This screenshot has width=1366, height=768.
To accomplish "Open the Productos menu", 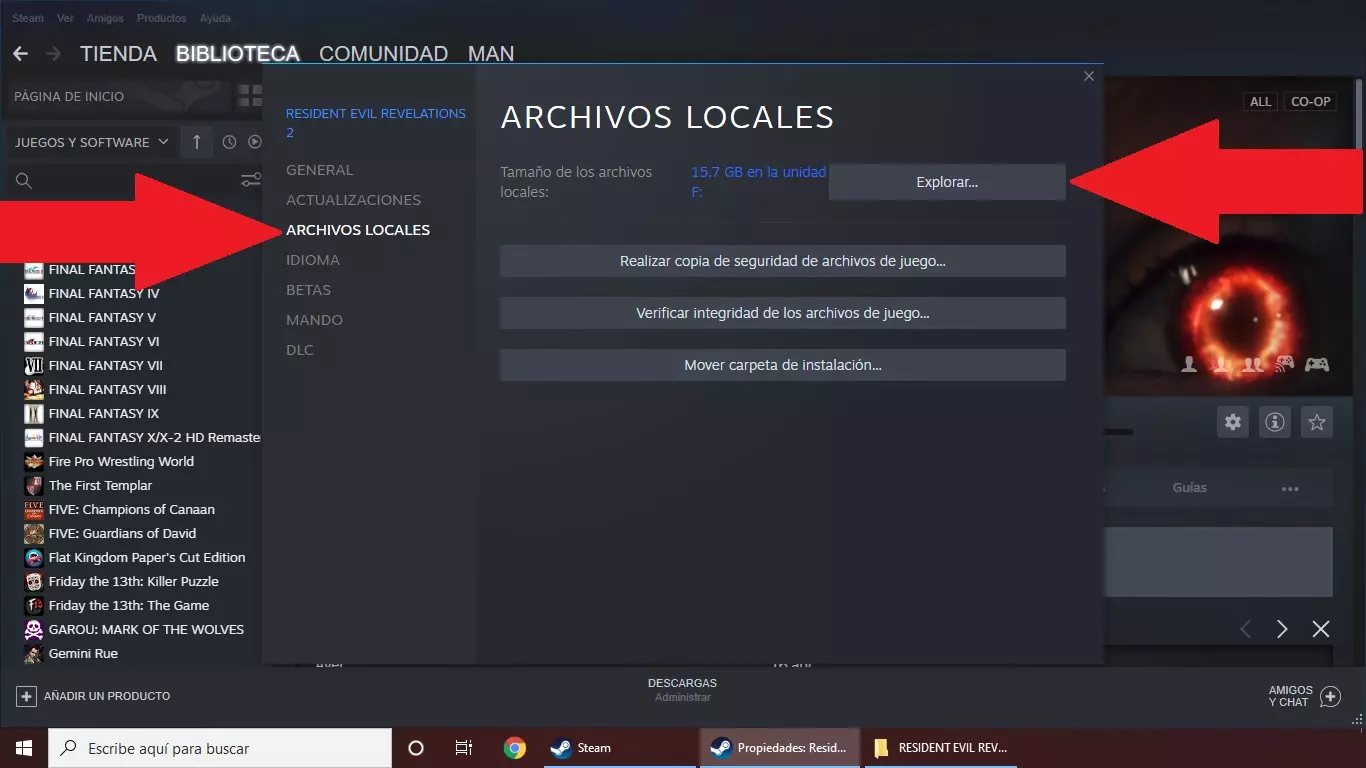I will tap(161, 18).
